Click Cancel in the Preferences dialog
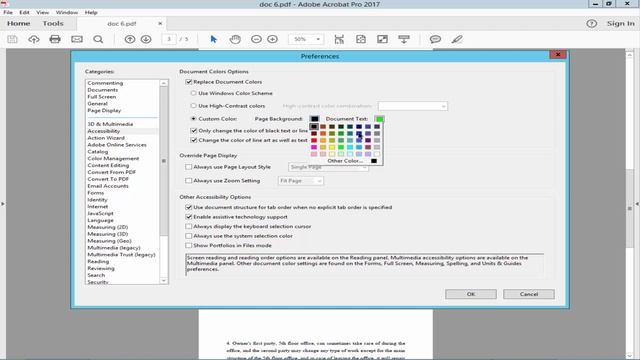The width and height of the screenshot is (640, 360). click(x=529, y=294)
